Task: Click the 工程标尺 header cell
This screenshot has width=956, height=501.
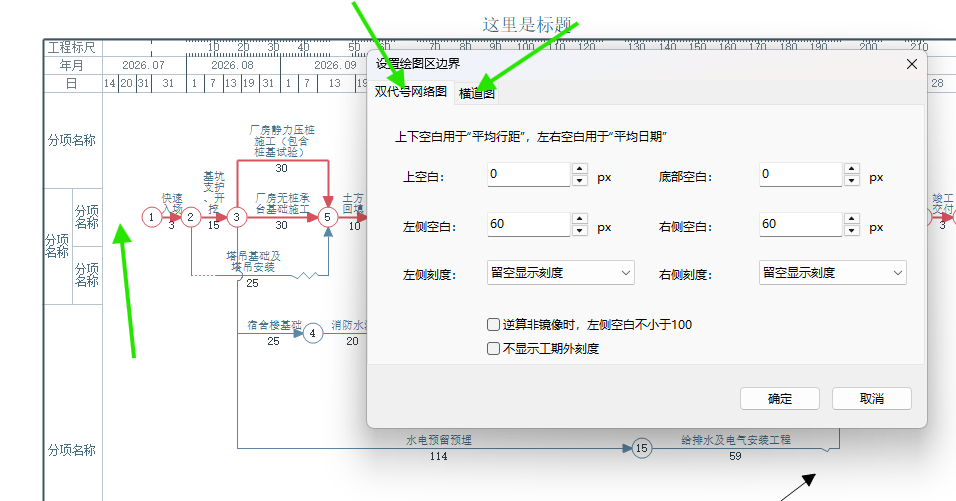Action: click(72, 48)
